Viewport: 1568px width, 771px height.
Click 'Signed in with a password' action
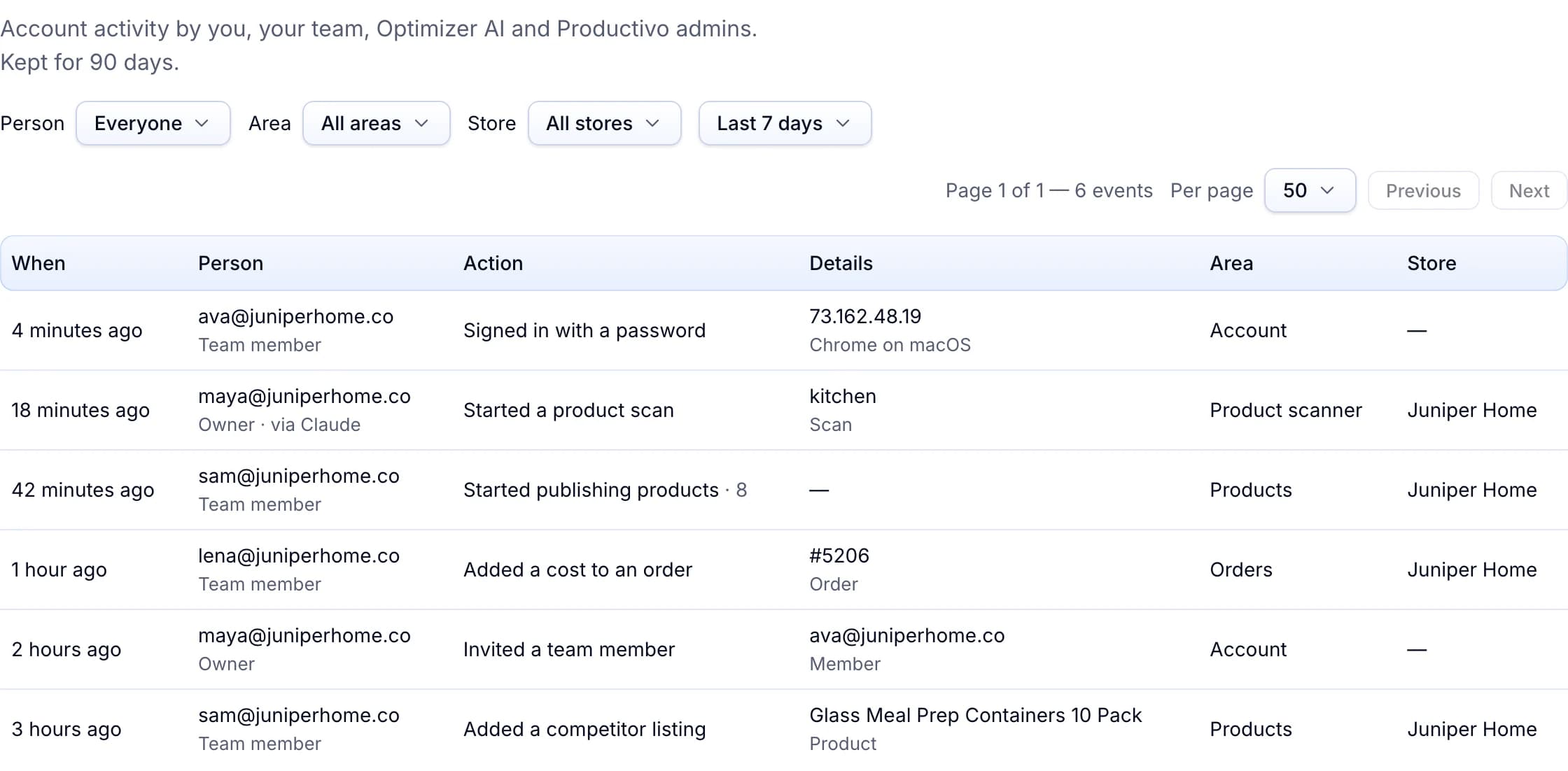pos(584,330)
